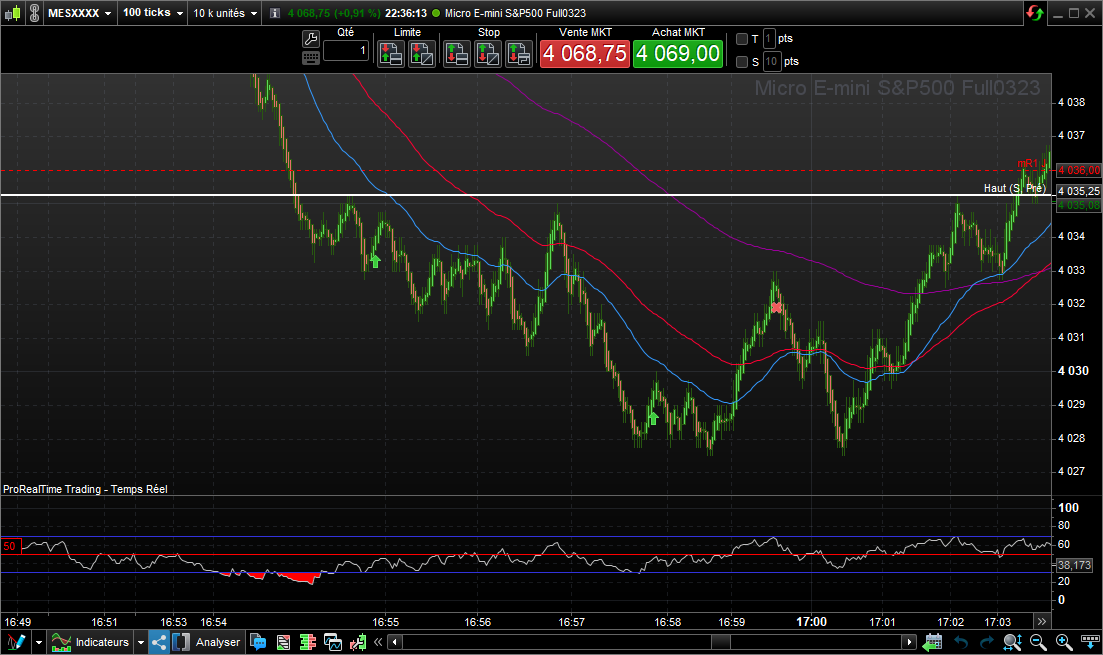Viewport: 1103px width, 655px height.
Task: Open the 100 ticks timeframe dropdown
Action: 152,13
